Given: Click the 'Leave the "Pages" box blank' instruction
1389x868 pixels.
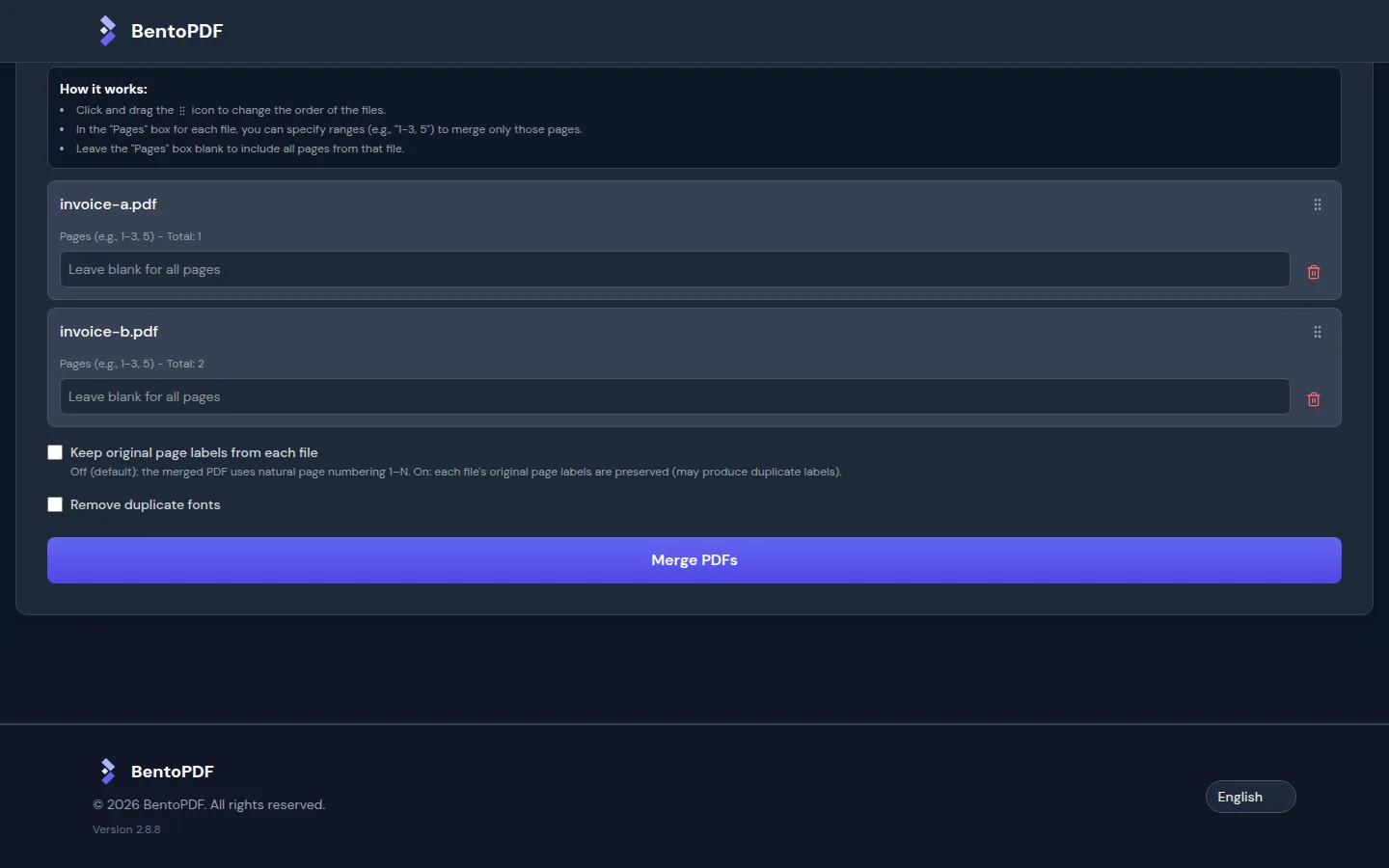Looking at the screenshot, I should (240, 149).
